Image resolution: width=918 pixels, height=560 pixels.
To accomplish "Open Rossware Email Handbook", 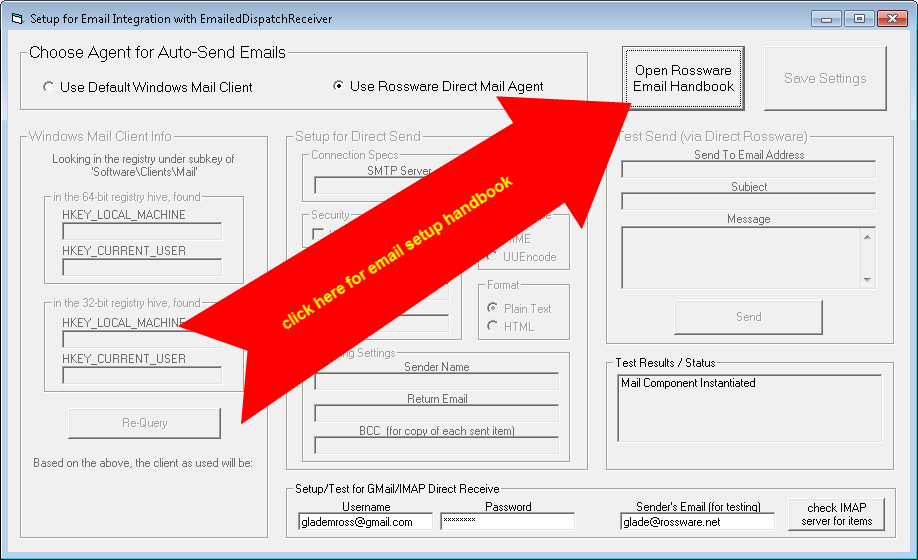I will 683,79.
